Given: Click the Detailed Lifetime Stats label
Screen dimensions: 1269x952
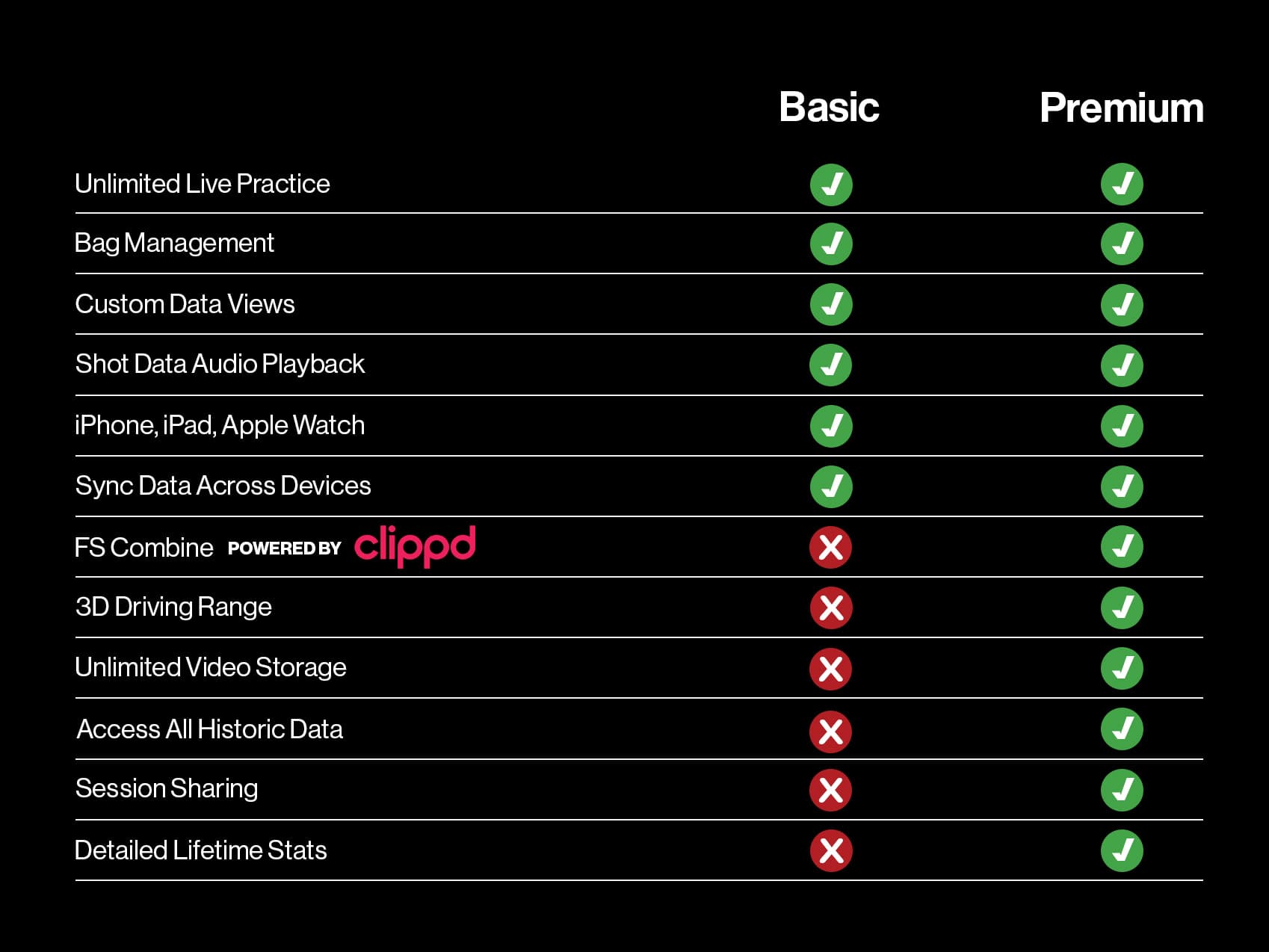Looking at the screenshot, I should (x=201, y=850).
